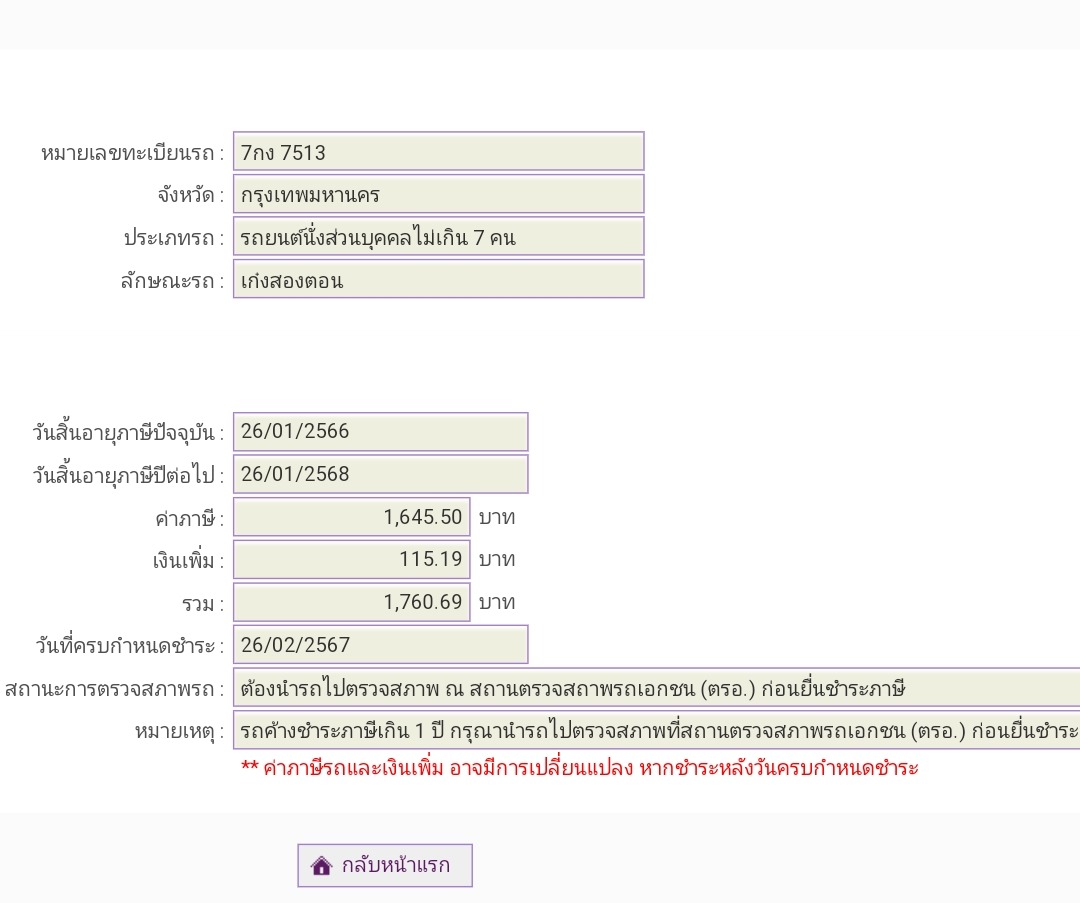Click the label หมายเหตุ
Image resolution: width=1080 pixels, height=903 pixels.
[179, 732]
